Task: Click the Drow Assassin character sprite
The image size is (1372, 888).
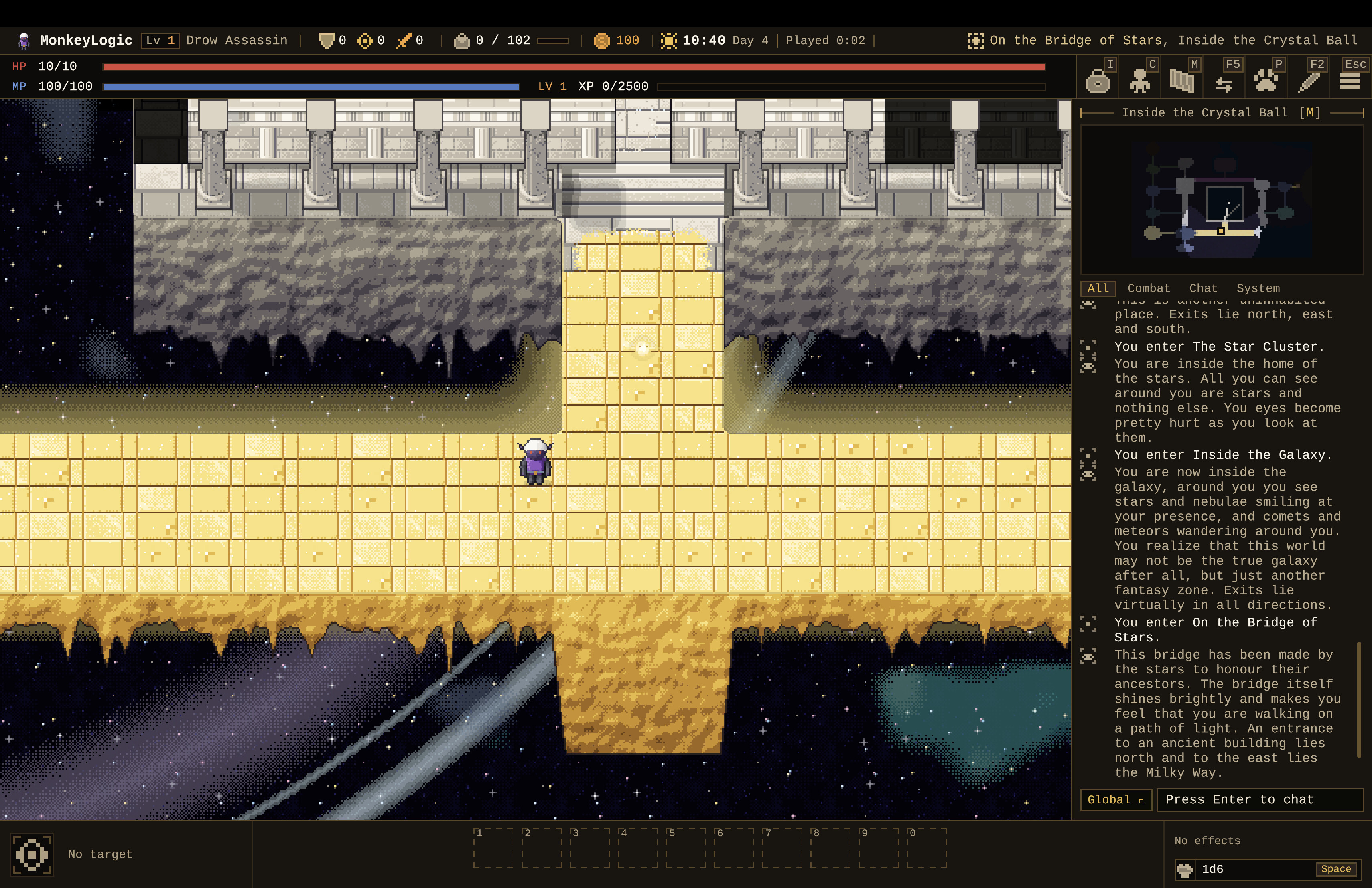Action: coord(536,462)
